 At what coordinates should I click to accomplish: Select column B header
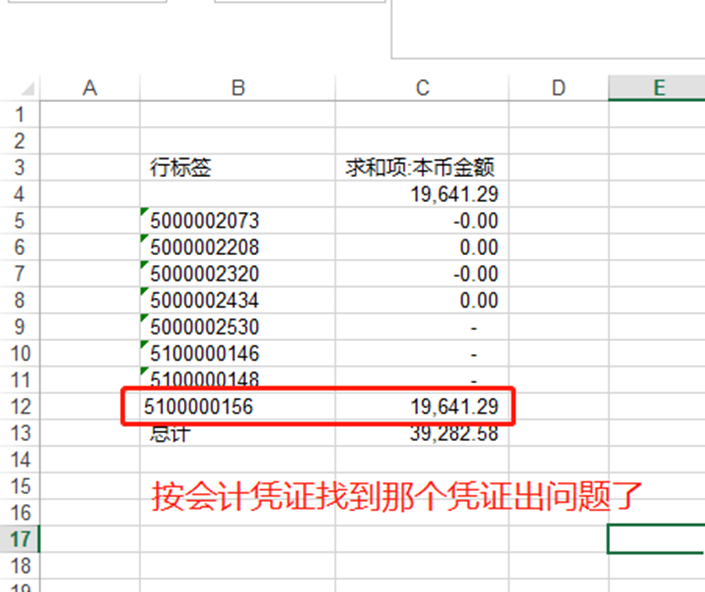pyautogui.click(x=237, y=88)
